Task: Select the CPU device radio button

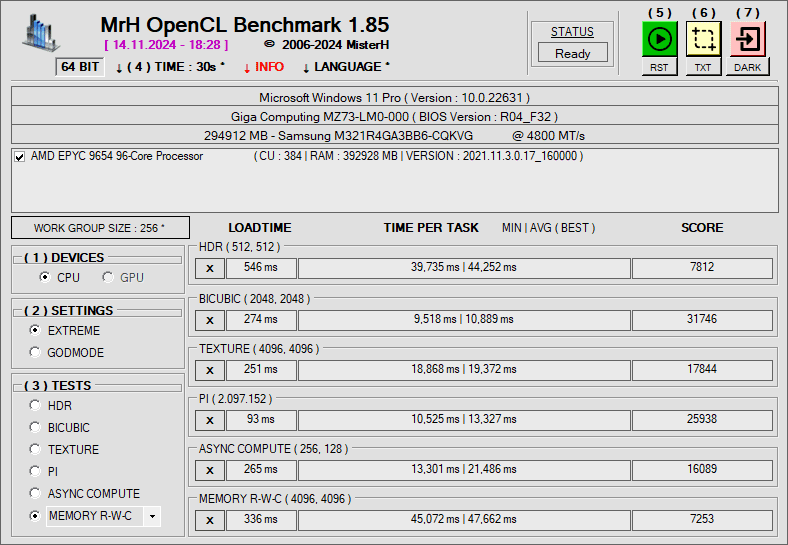Action: click(45, 277)
